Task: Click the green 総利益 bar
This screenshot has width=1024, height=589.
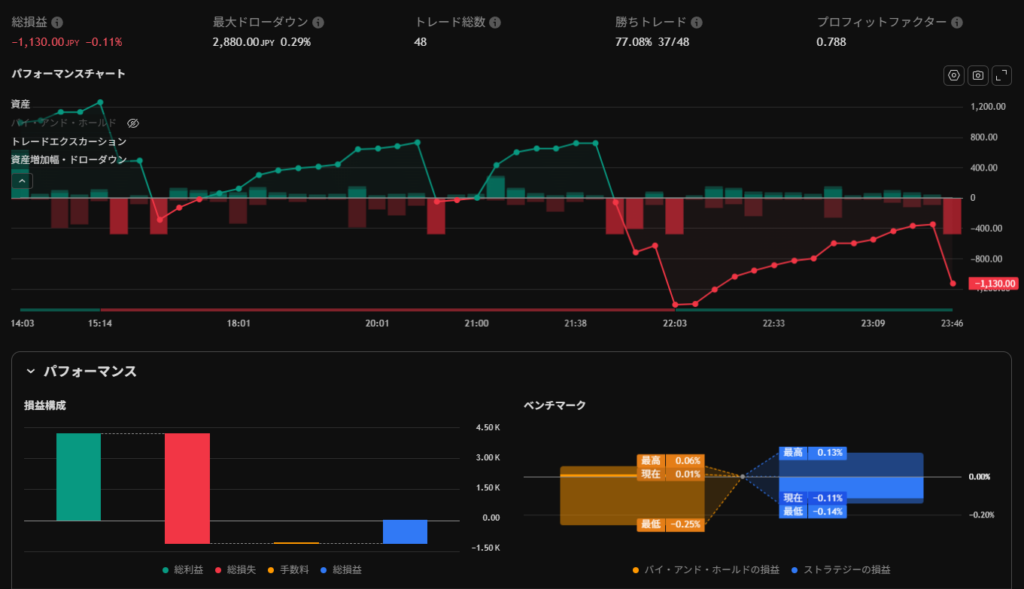Action: click(x=79, y=477)
